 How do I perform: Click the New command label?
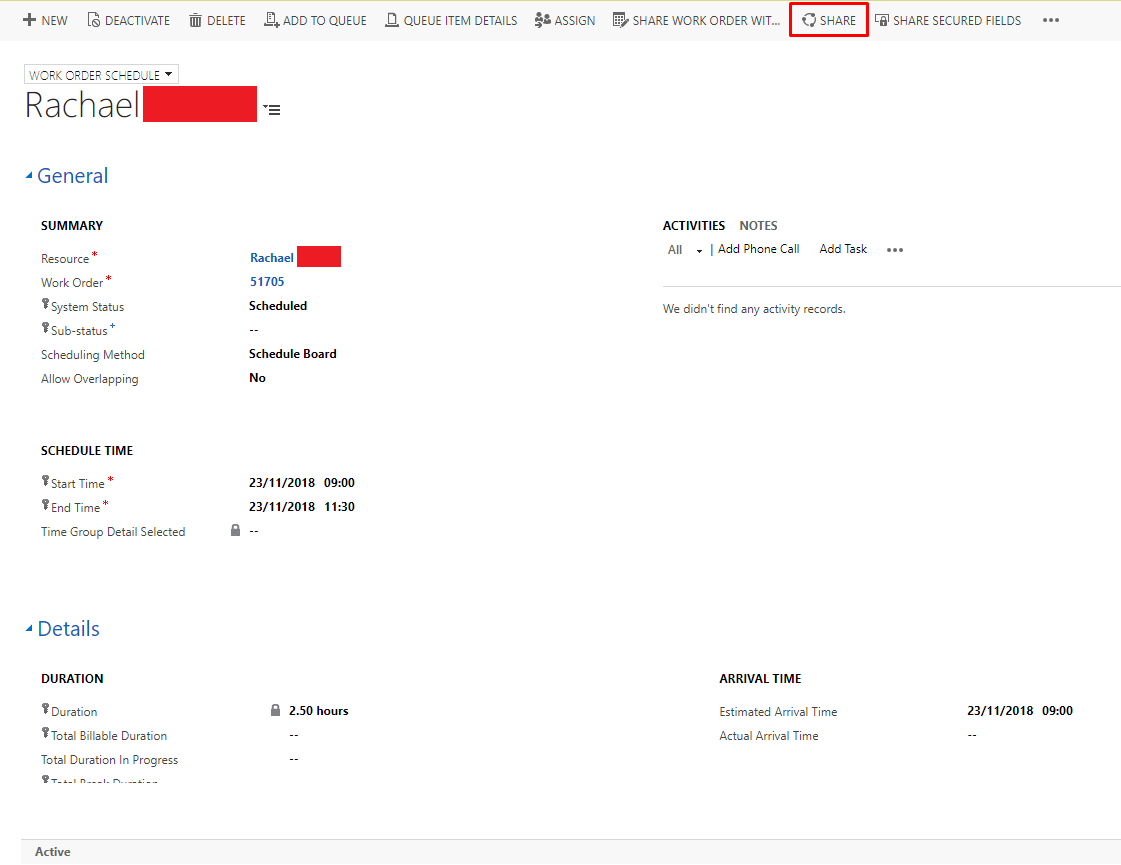[54, 21]
